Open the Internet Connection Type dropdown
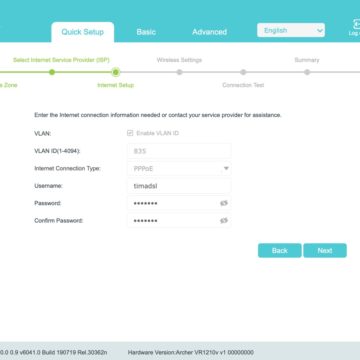The image size is (360, 360). point(179,169)
